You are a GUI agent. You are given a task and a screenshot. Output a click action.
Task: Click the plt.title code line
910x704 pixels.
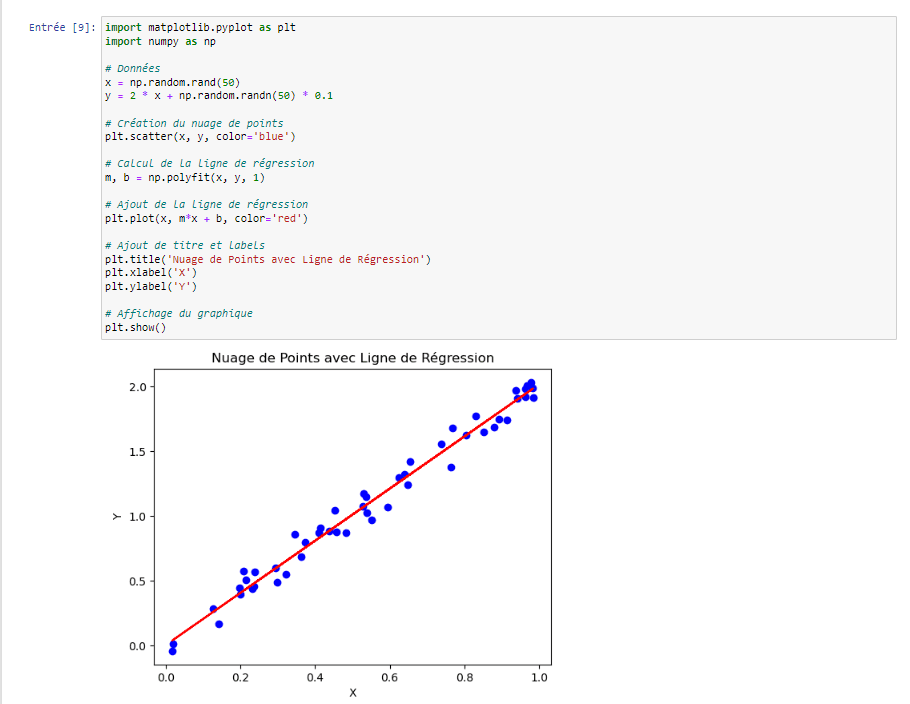click(267, 259)
